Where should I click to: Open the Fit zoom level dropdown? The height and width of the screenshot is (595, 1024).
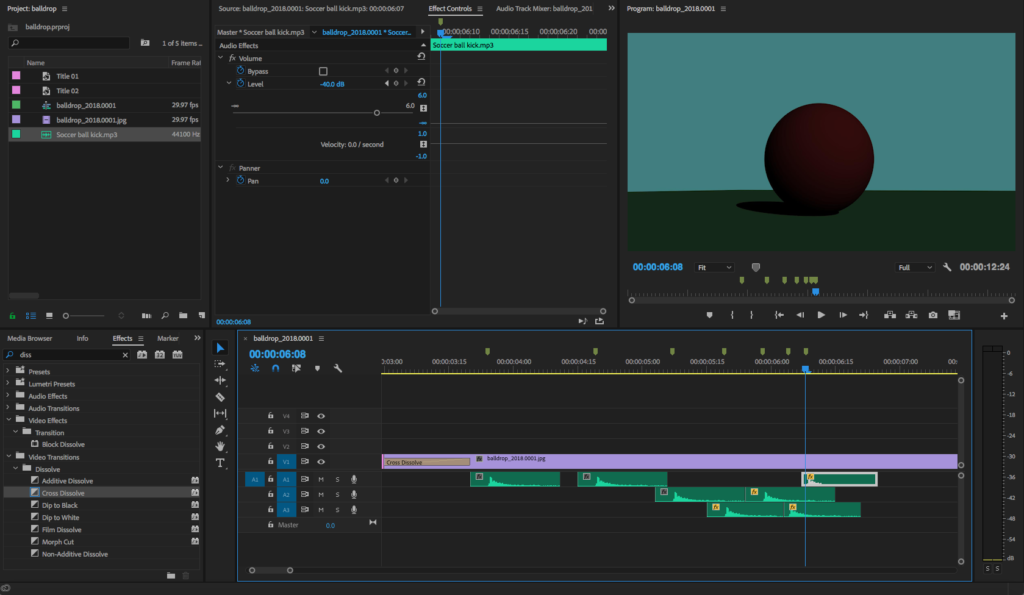click(x=714, y=268)
